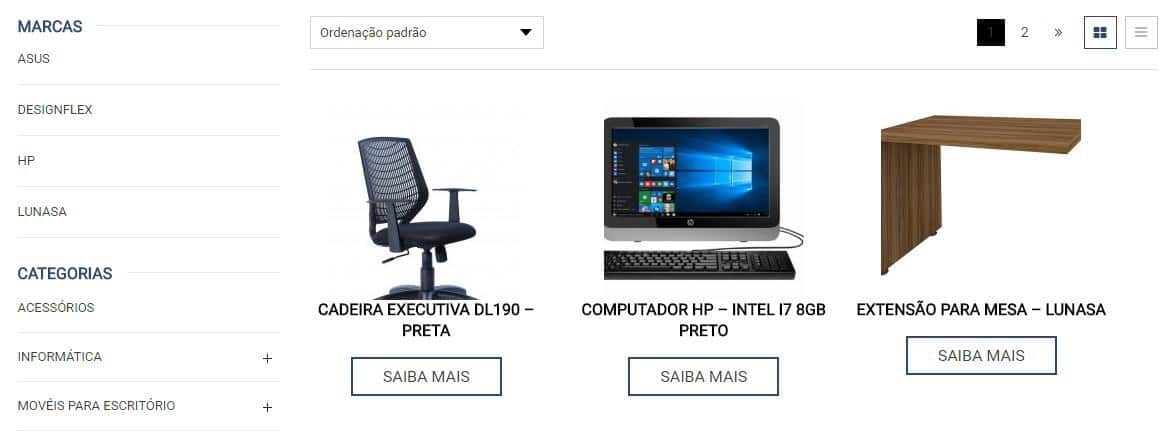
Task: Click Saiba Mais under Cadeira Executiva
Action: click(426, 377)
